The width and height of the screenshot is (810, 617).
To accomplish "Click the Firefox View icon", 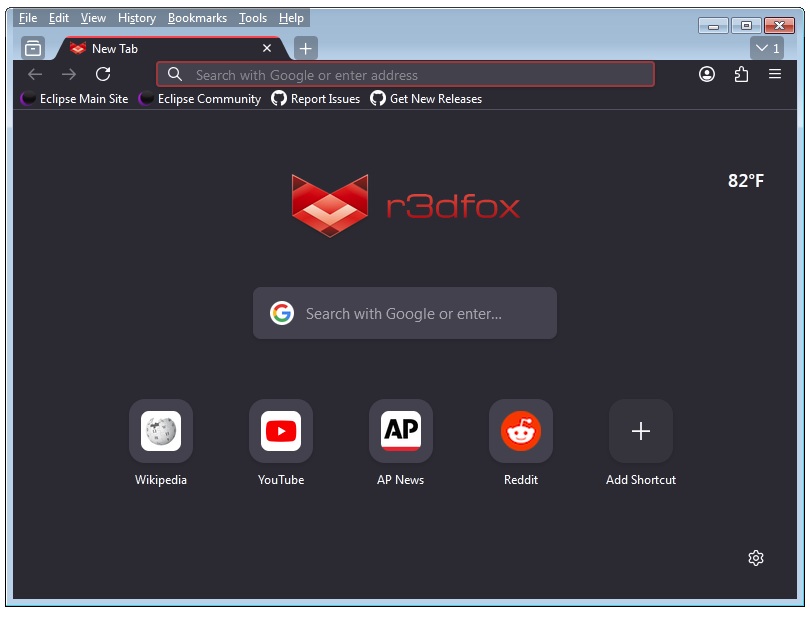I will [33, 48].
